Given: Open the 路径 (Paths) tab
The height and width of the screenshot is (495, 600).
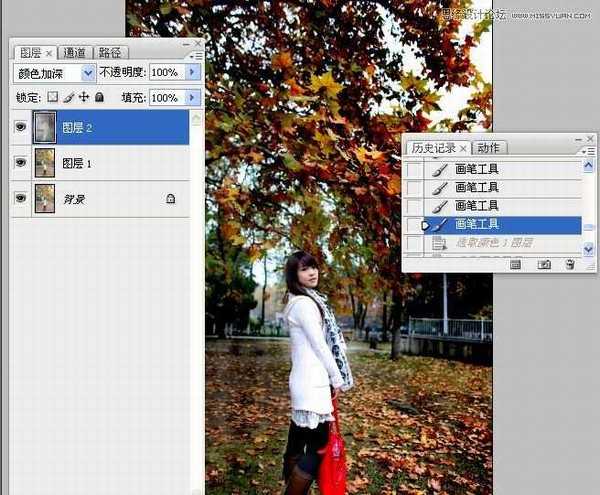Looking at the screenshot, I should pos(111,53).
